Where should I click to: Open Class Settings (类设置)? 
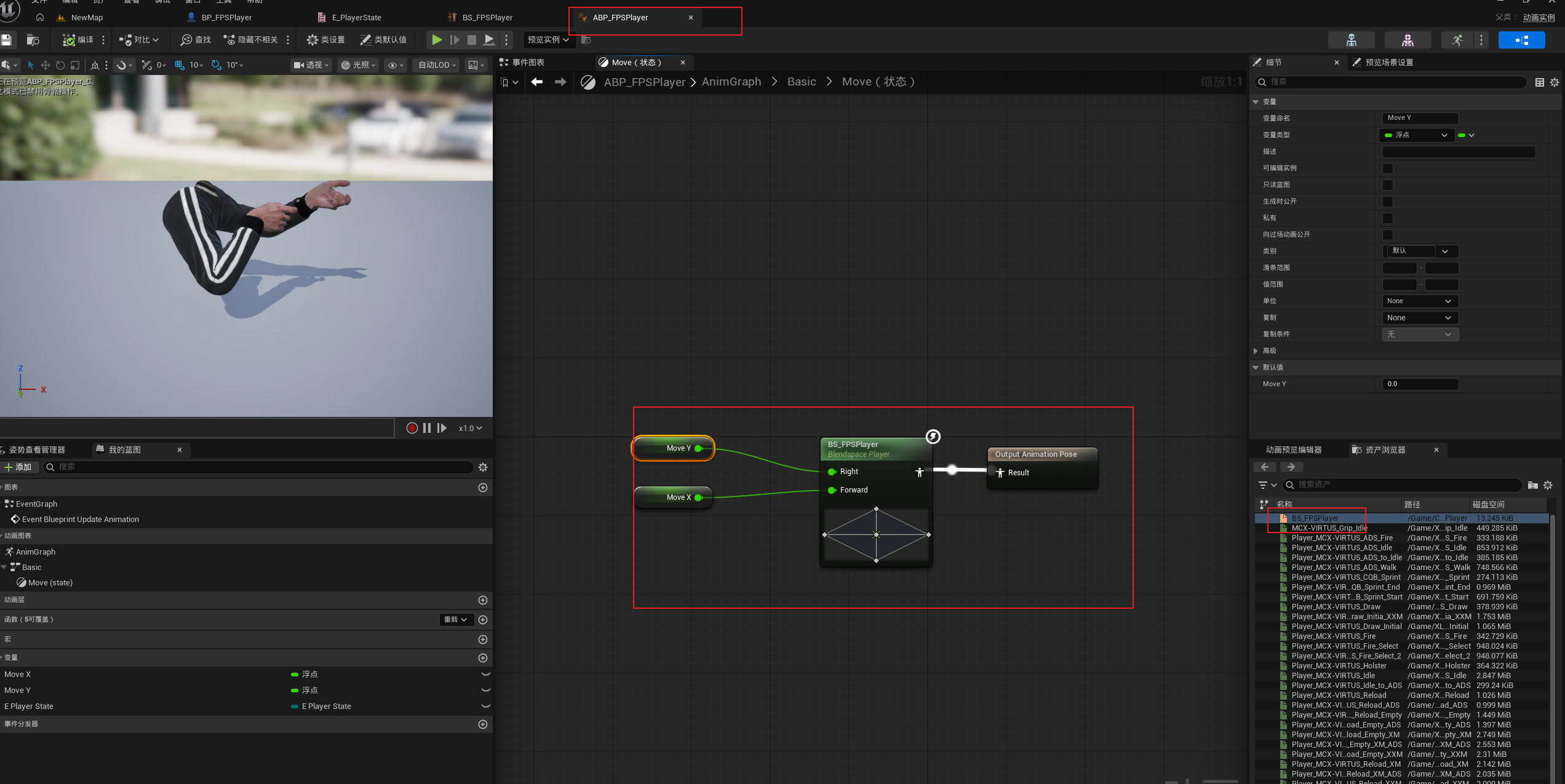pyautogui.click(x=326, y=40)
